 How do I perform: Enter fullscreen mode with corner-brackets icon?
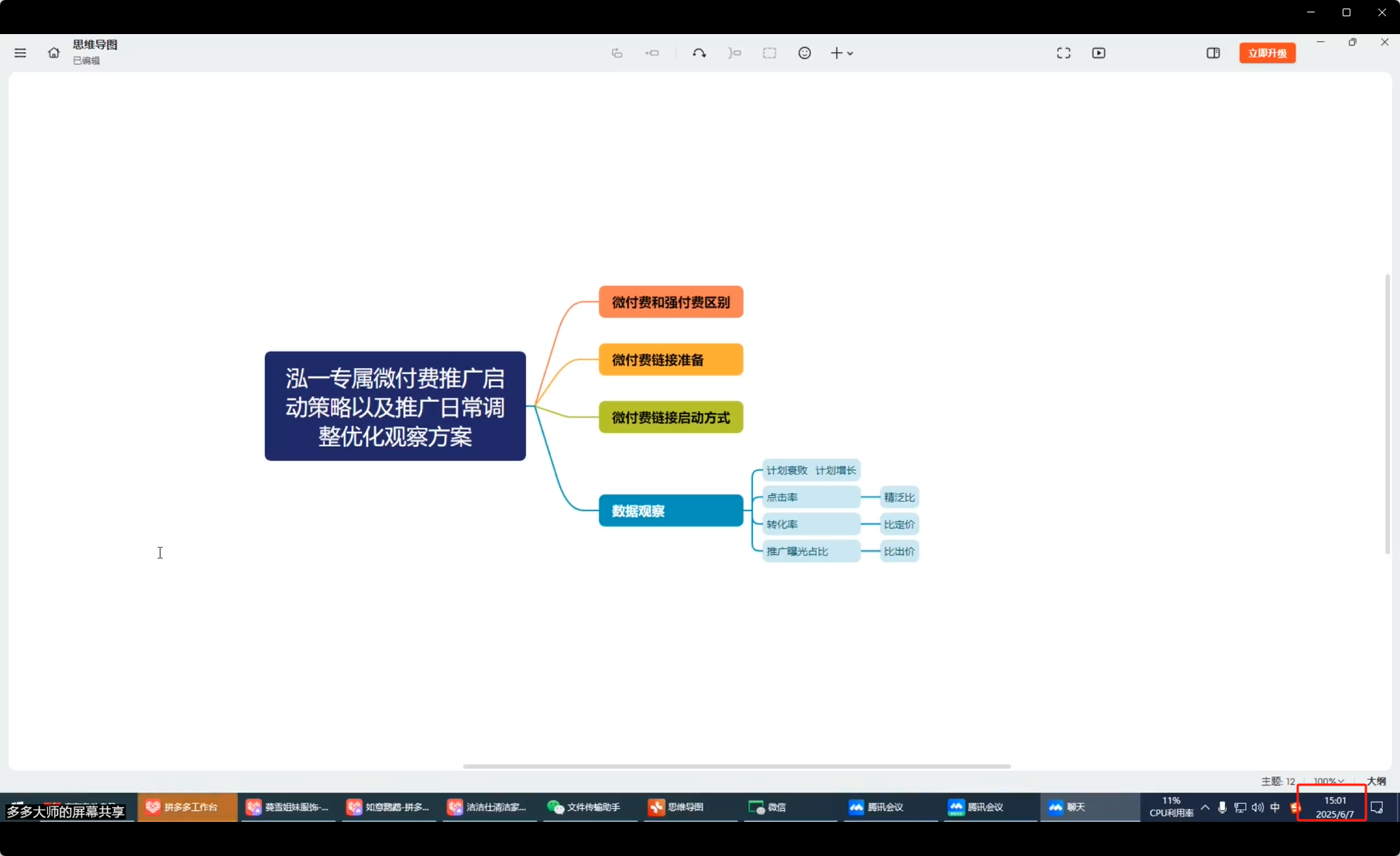pos(1064,53)
